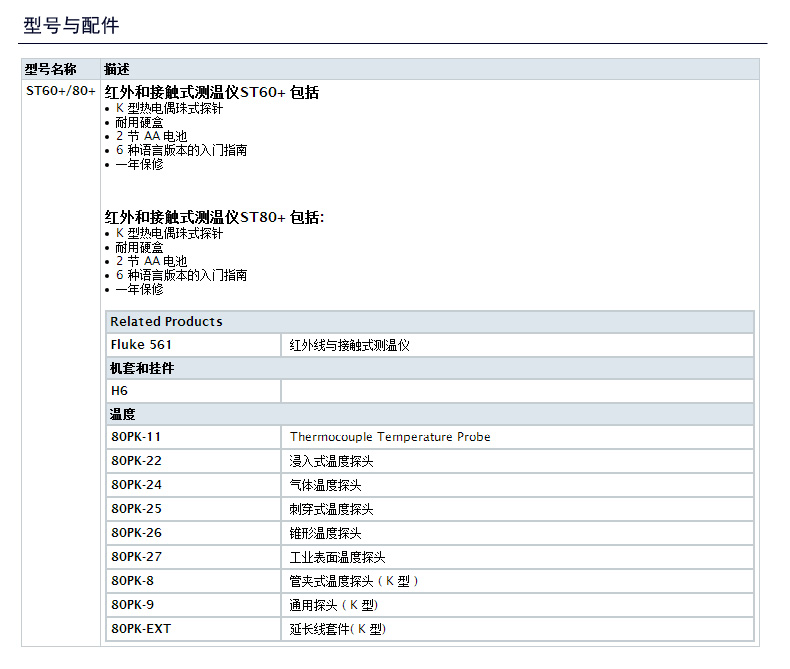Click the 描述 column header
This screenshot has height=669, width=790.
tap(117, 69)
